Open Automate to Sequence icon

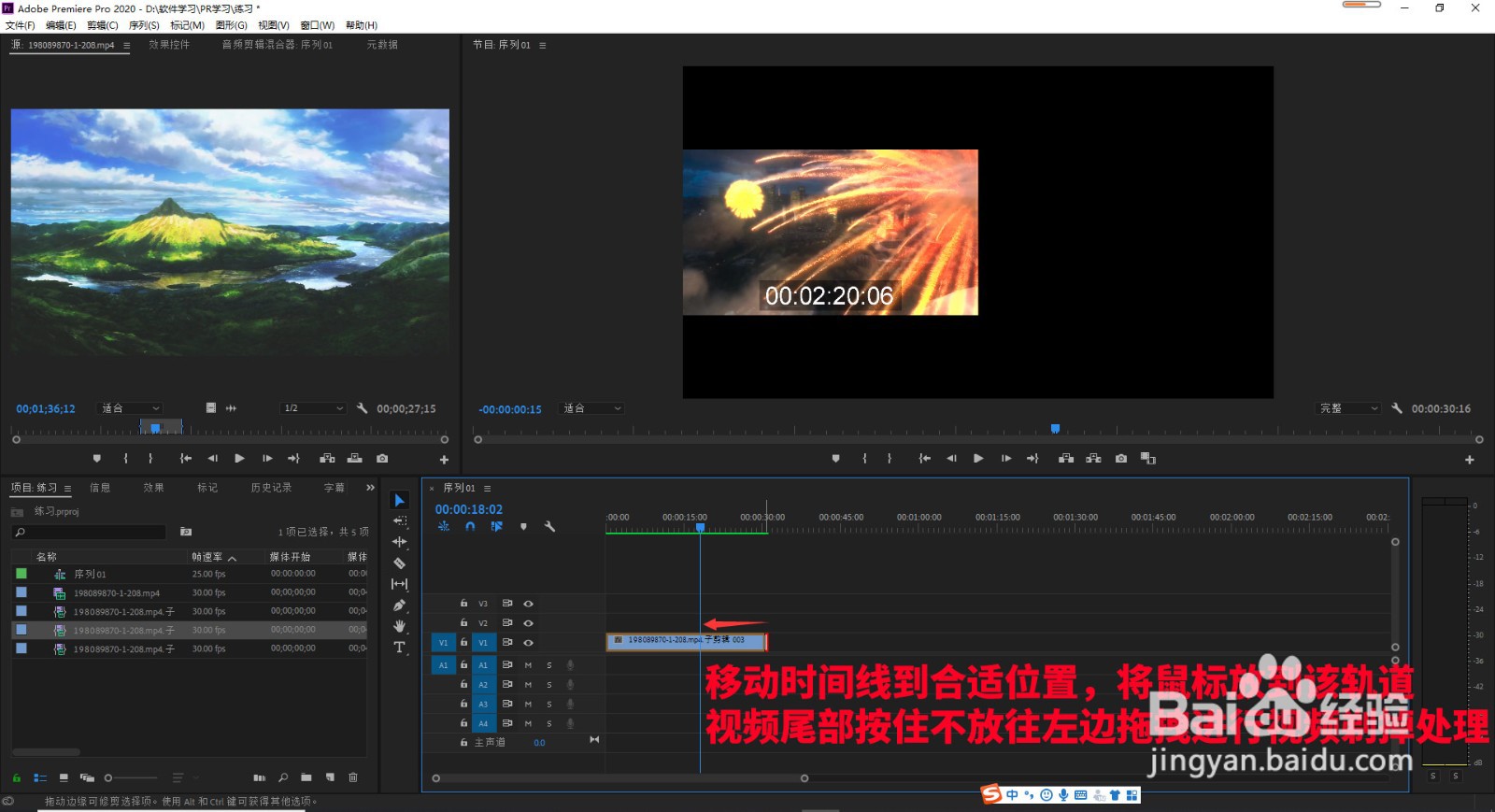[260, 777]
